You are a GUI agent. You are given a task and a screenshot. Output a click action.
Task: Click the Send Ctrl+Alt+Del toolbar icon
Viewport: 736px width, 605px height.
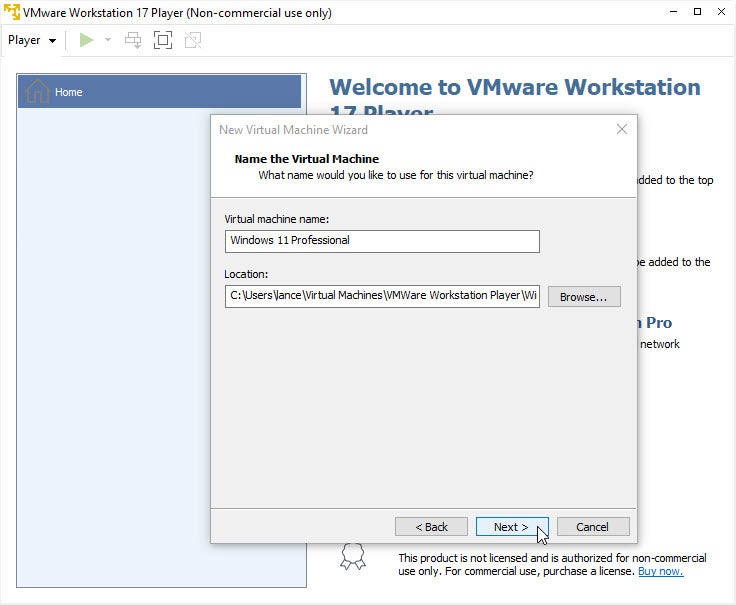(133, 40)
